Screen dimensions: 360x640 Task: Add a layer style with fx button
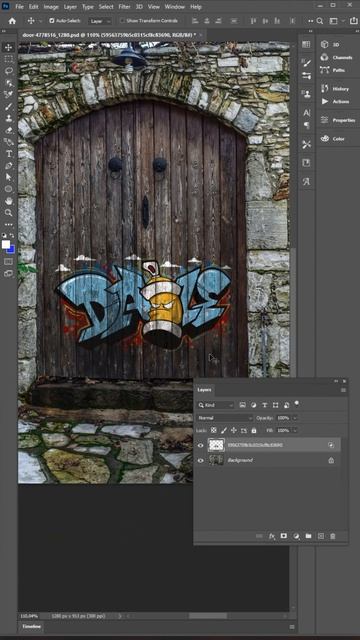272,536
